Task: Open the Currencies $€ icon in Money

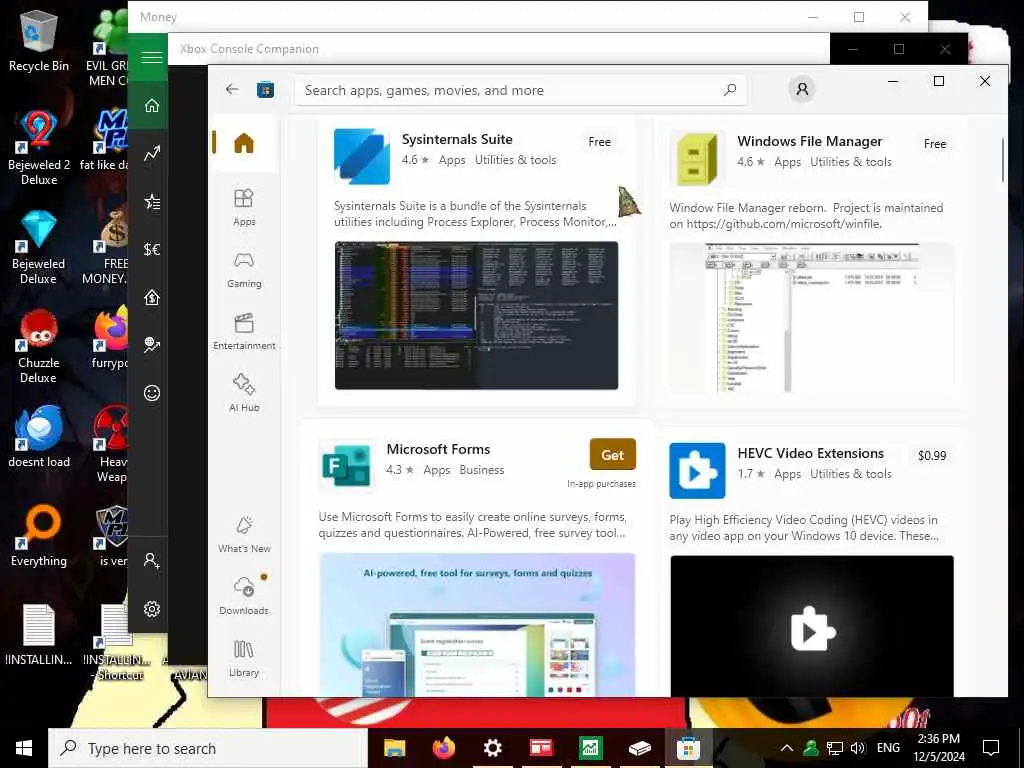Action: point(152,249)
